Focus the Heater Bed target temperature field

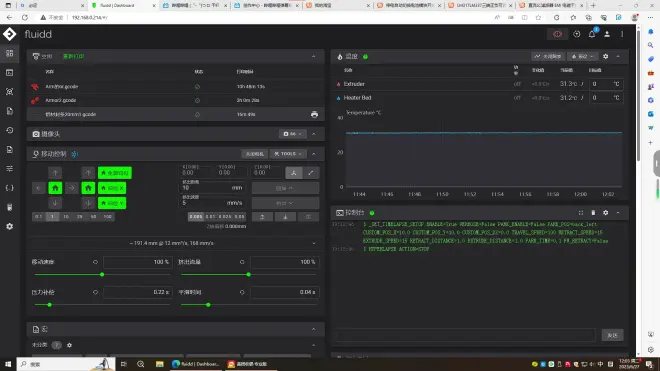605,98
